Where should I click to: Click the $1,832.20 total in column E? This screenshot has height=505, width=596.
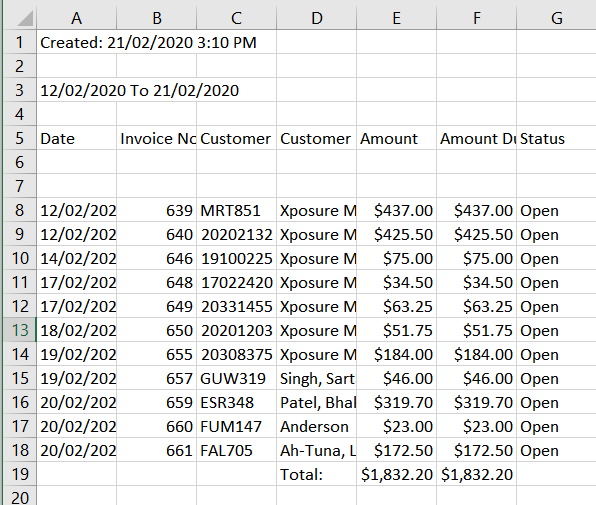(396, 474)
